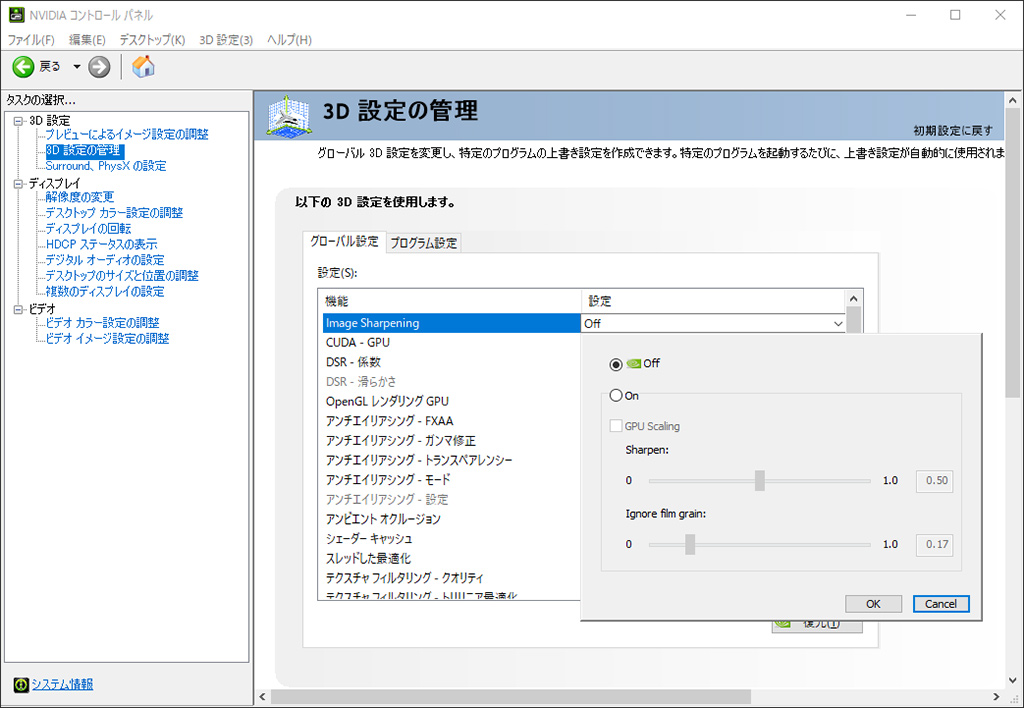The width and height of the screenshot is (1024, 708).
Task: Select スレッドした最適化 row
Action: pyautogui.click(x=451, y=558)
